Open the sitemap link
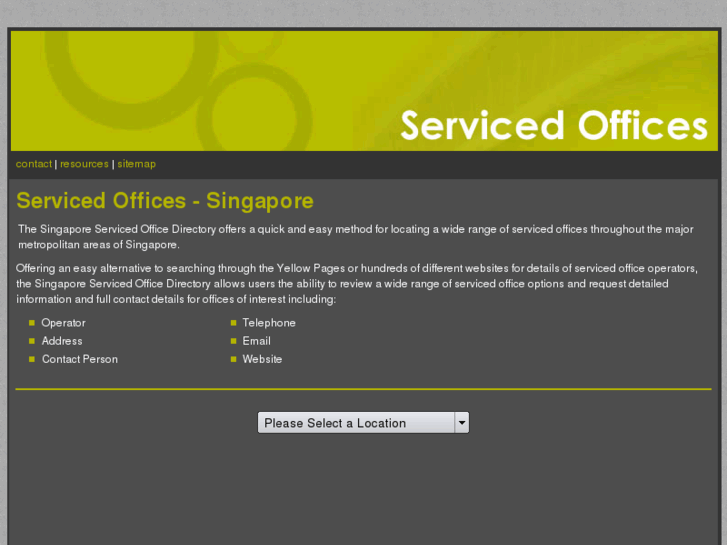This screenshot has height=545, width=727. (x=136, y=164)
